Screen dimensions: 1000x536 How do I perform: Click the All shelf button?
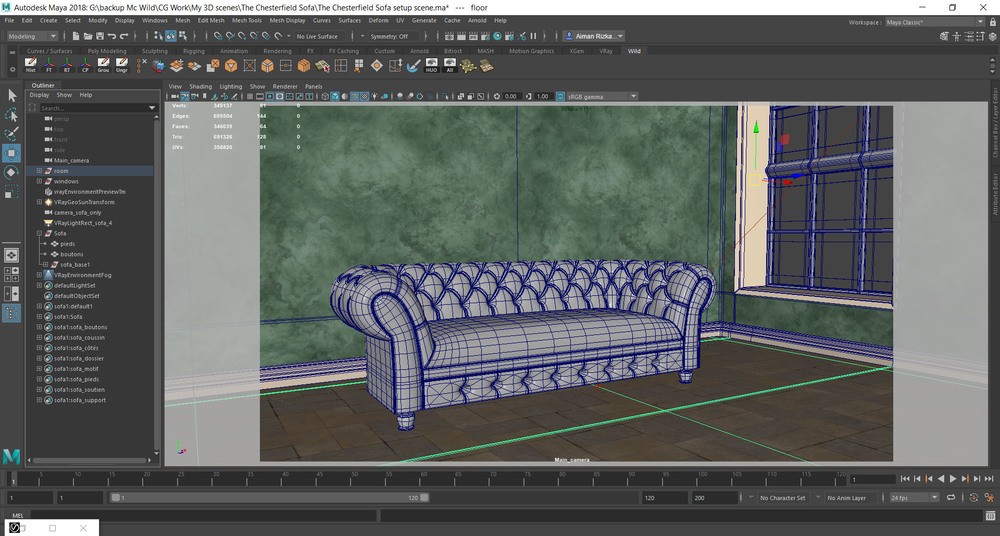(x=450, y=65)
